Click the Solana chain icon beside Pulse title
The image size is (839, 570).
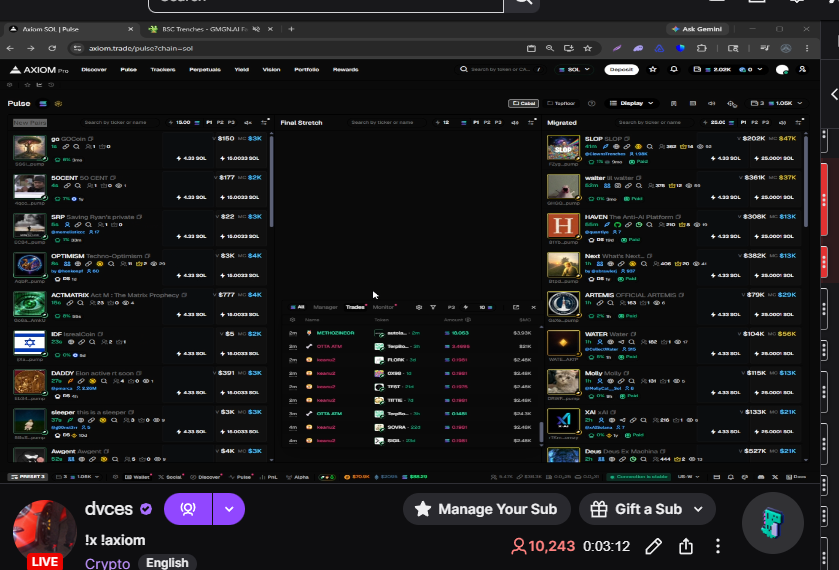(43, 103)
